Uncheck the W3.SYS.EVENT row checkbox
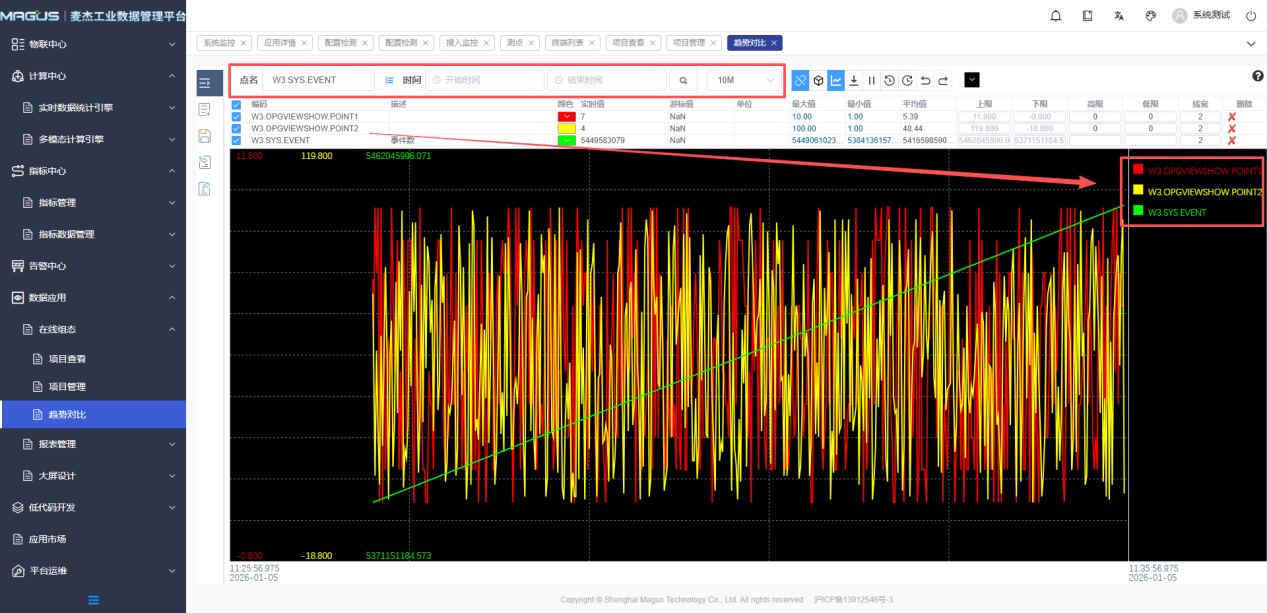Viewport: 1267px width, 613px height. pyautogui.click(x=237, y=141)
